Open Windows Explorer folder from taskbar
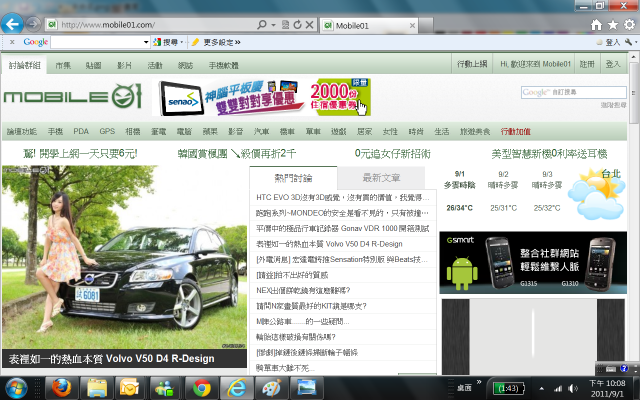640x400 pixels. pos(96,388)
